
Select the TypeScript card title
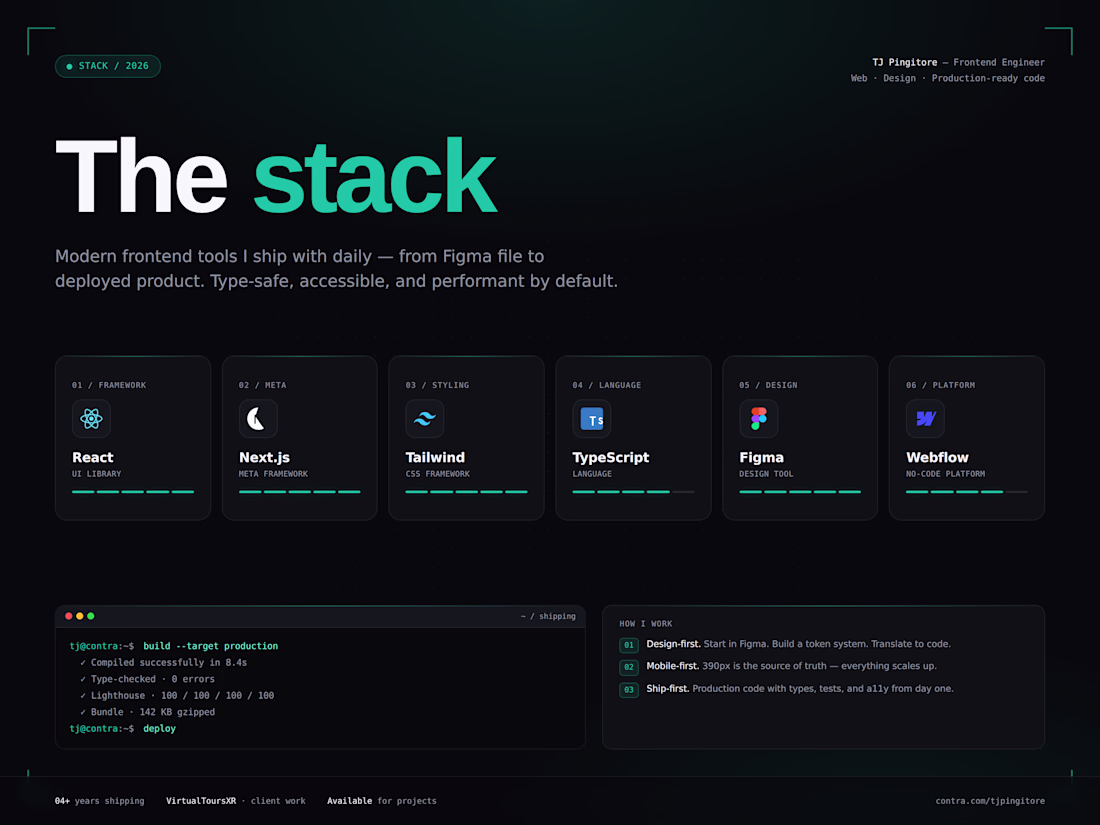(x=610, y=458)
